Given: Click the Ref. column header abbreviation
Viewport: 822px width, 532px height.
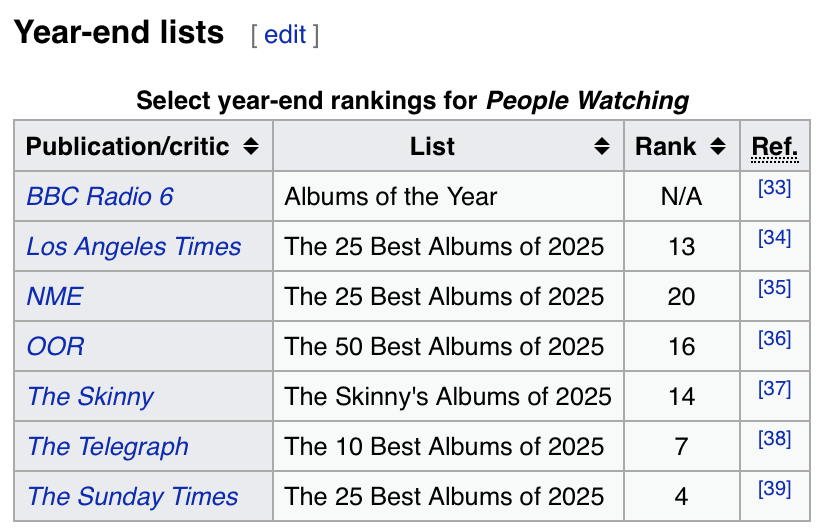Looking at the screenshot, I should pos(774,147).
